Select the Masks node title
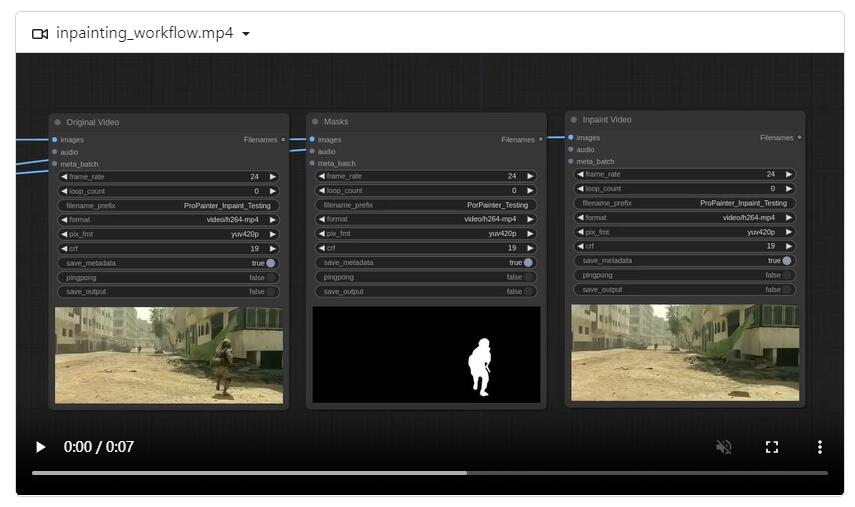This screenshot has height=507, width=855. tap(336, 122)
